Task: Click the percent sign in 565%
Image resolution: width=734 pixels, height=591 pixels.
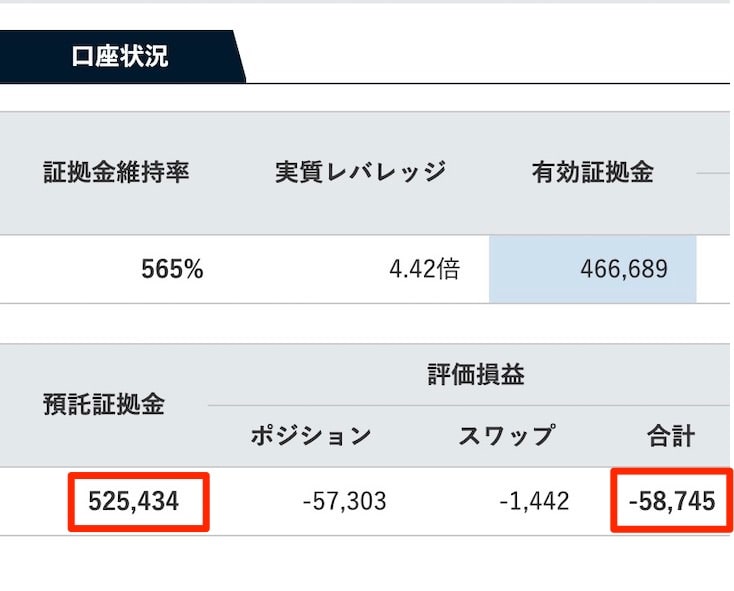Action: [193, 270]
